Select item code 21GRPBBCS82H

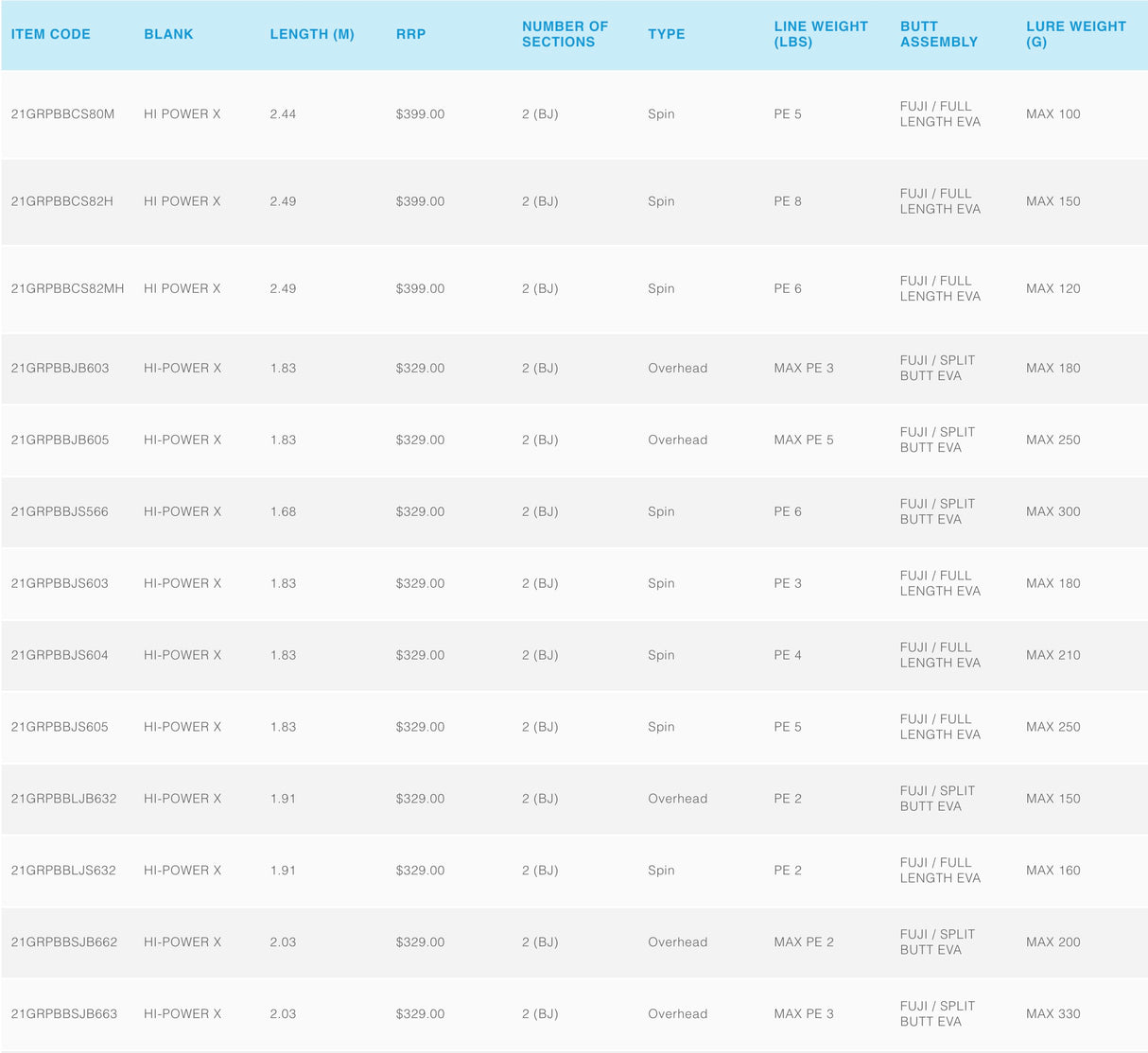click(x=61, y=201)
